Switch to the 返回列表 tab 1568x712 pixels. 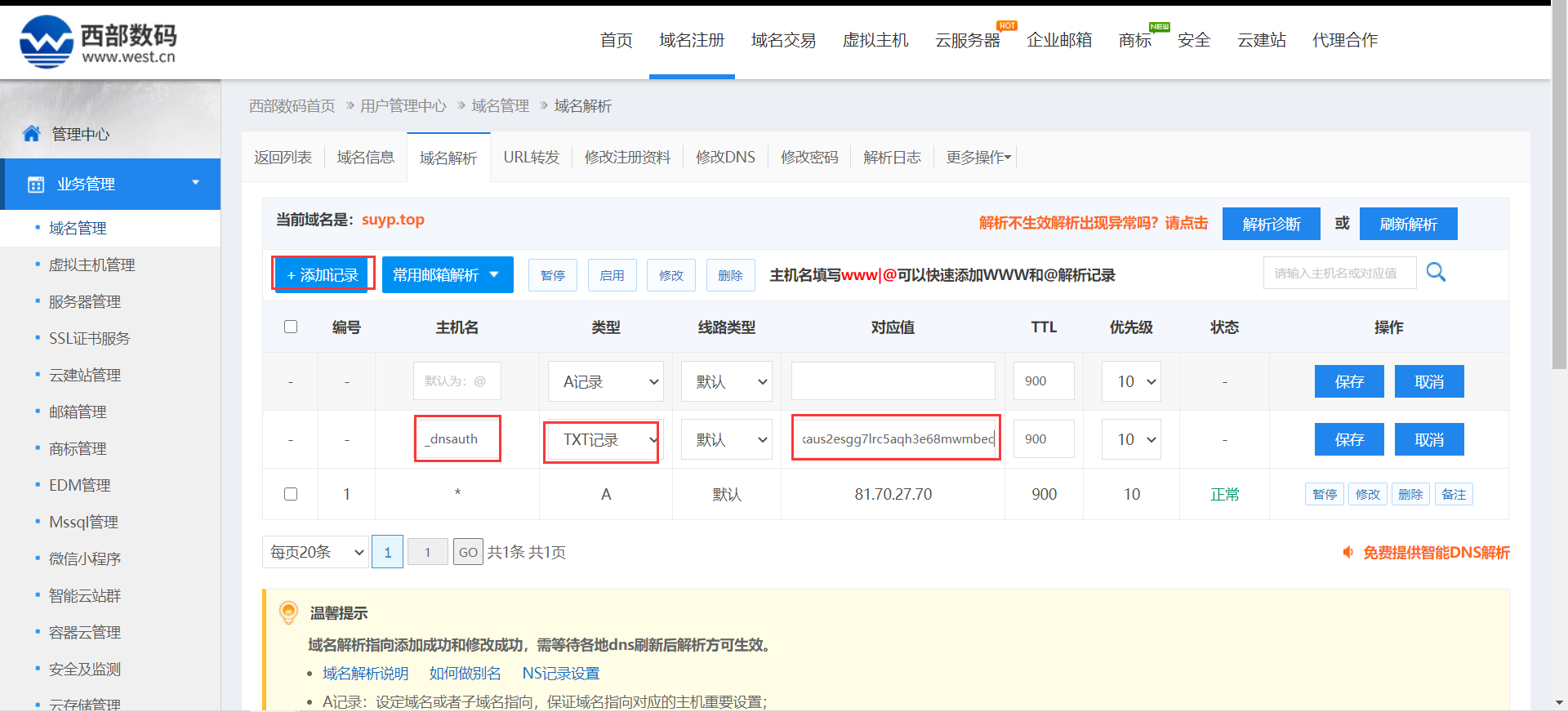coord(283,157)
